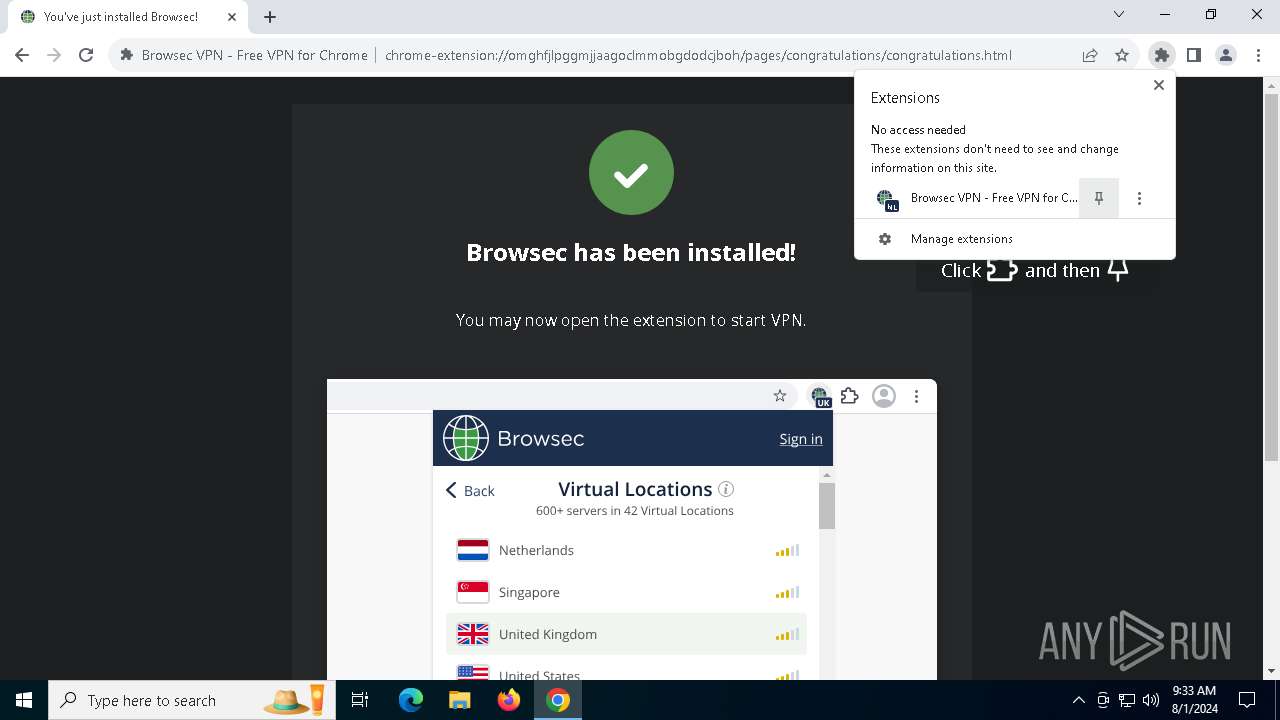Screen dimensions: 1280x720
Task: Click the '600+ servers in 42 Virtual Locations' text
Action: point(635,511)
